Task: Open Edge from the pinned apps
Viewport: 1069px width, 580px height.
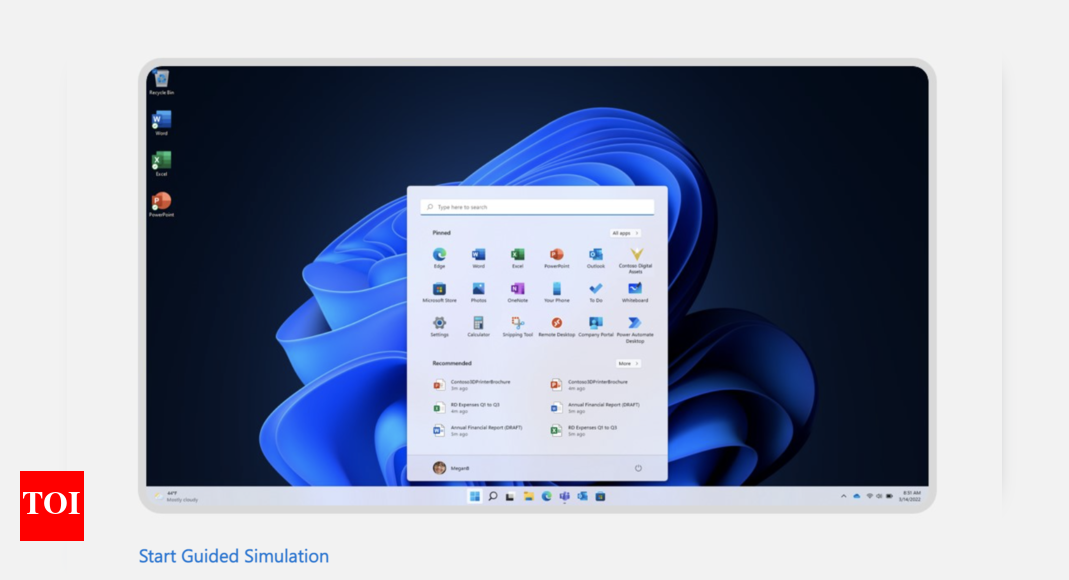Action: click(x=439, y=257)
